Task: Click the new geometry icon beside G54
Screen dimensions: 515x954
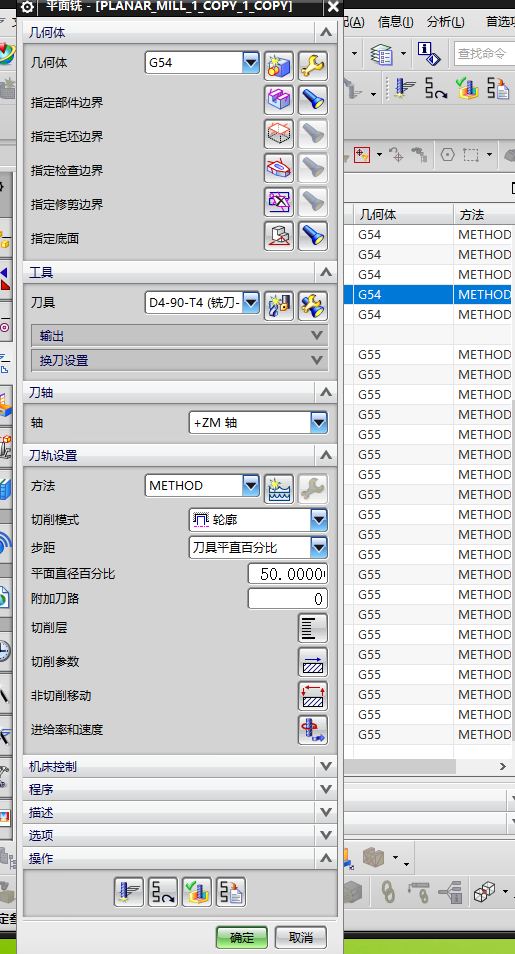Action: 279,66
